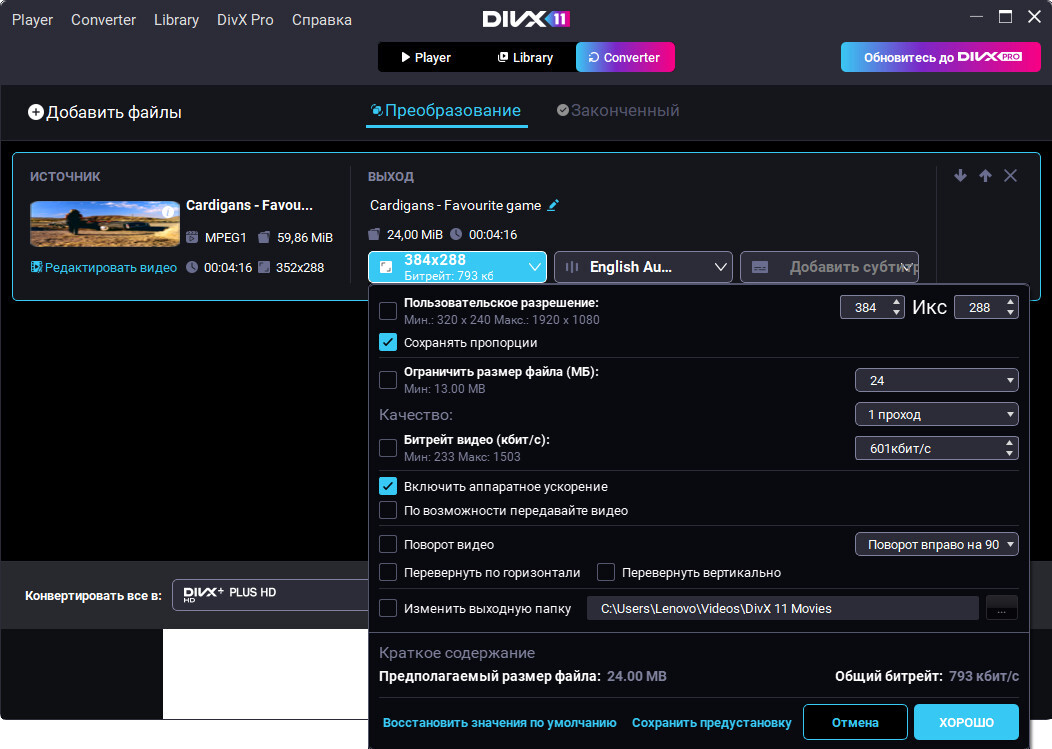Viewport: 1052px width, 749px height.
Task: Click the Converter refresh icon
Action: pyautogui.click(x=594, y=57)
